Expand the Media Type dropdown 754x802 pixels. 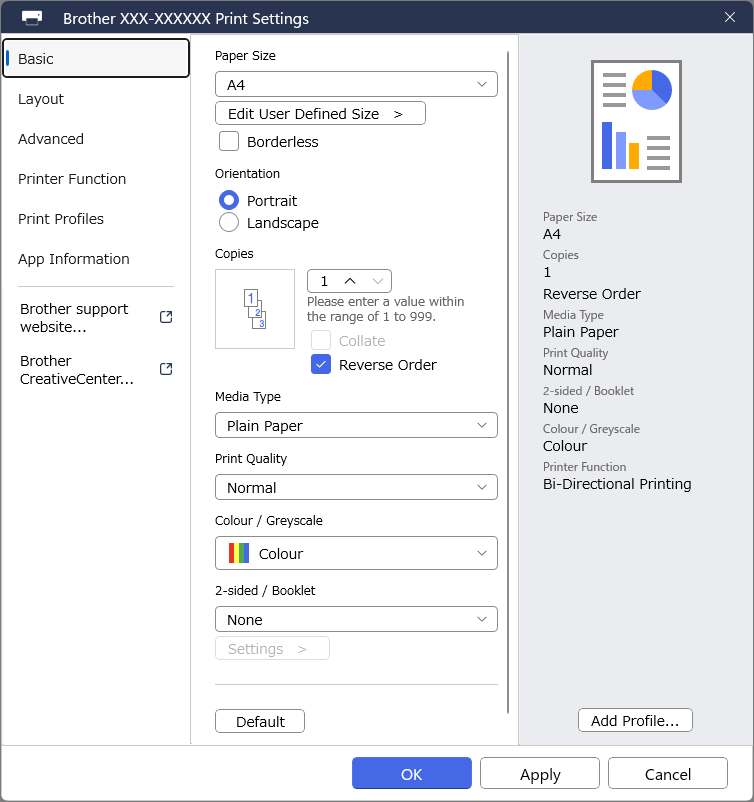[356, 426]
